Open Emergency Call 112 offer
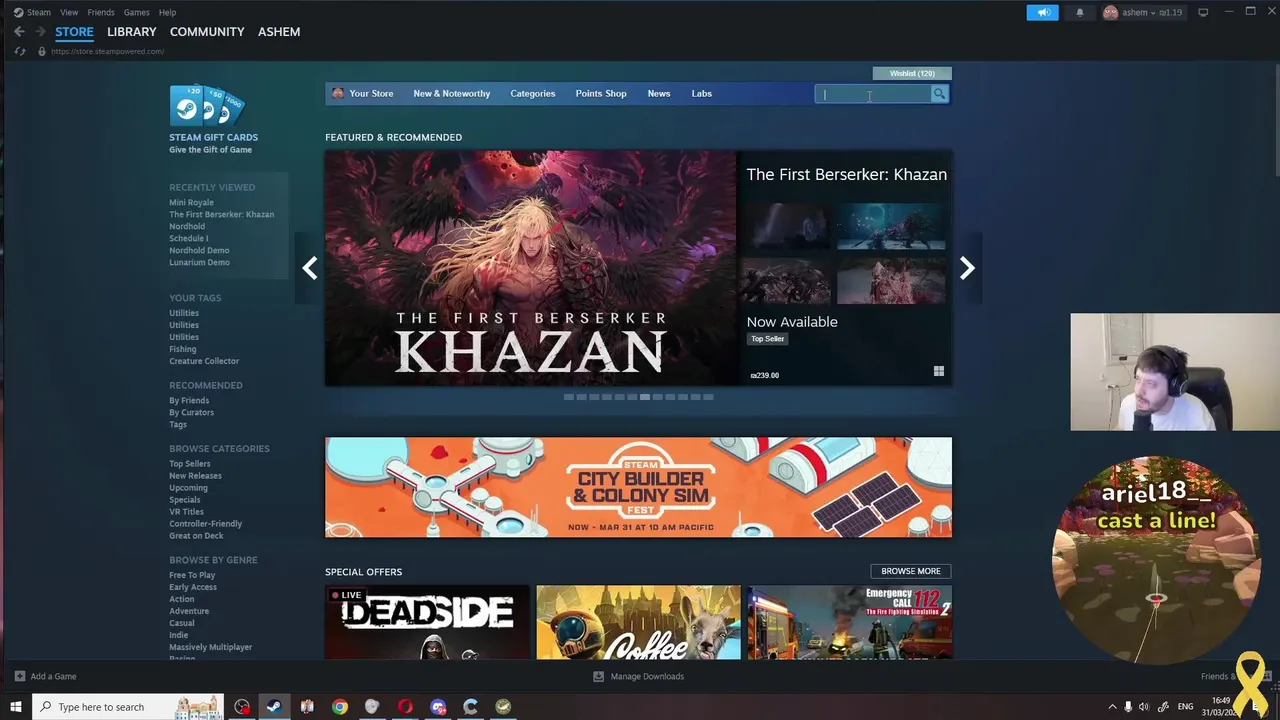 click(850, 622)
